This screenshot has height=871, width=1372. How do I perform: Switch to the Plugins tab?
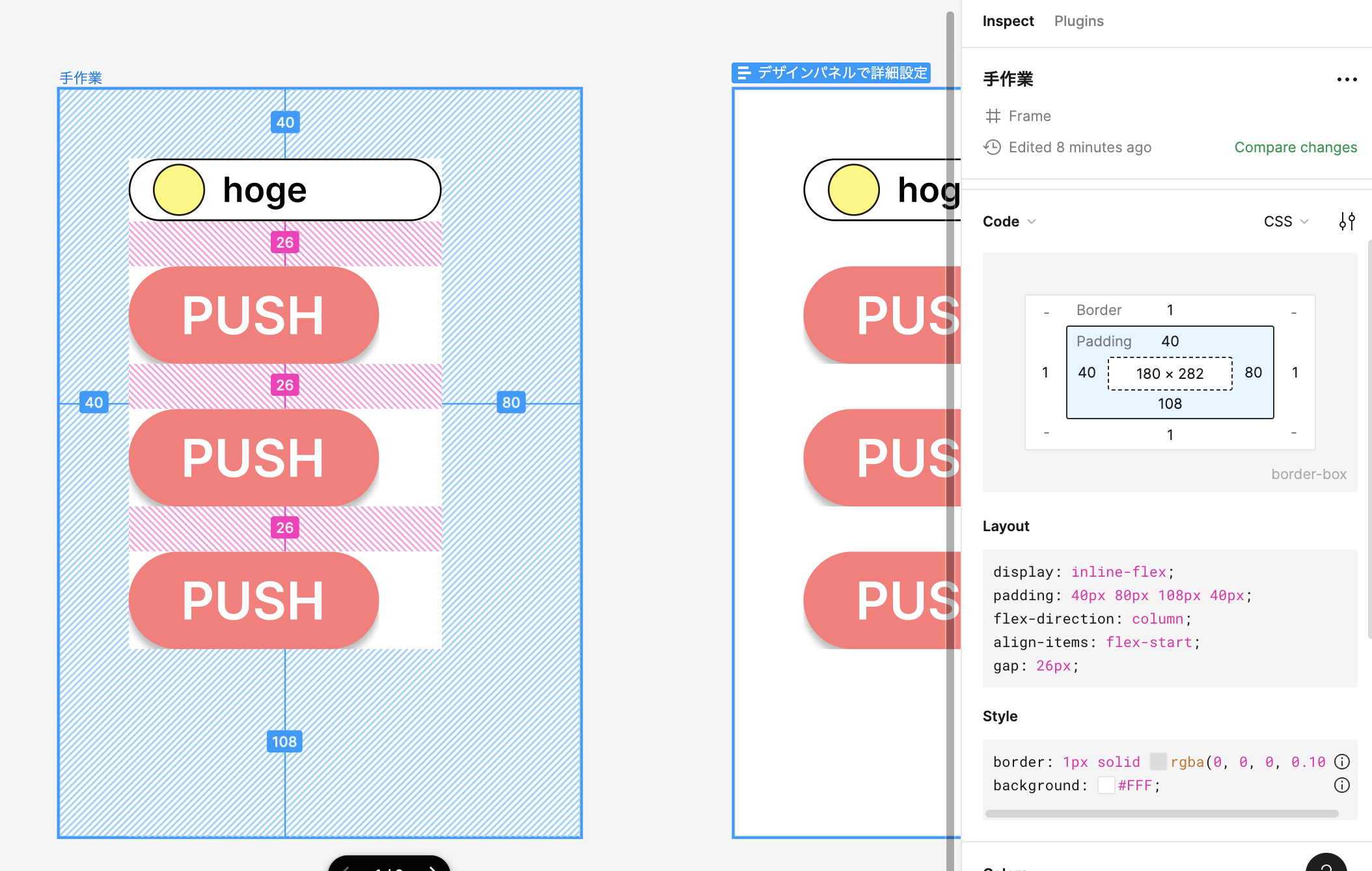tap(1078, 21)
